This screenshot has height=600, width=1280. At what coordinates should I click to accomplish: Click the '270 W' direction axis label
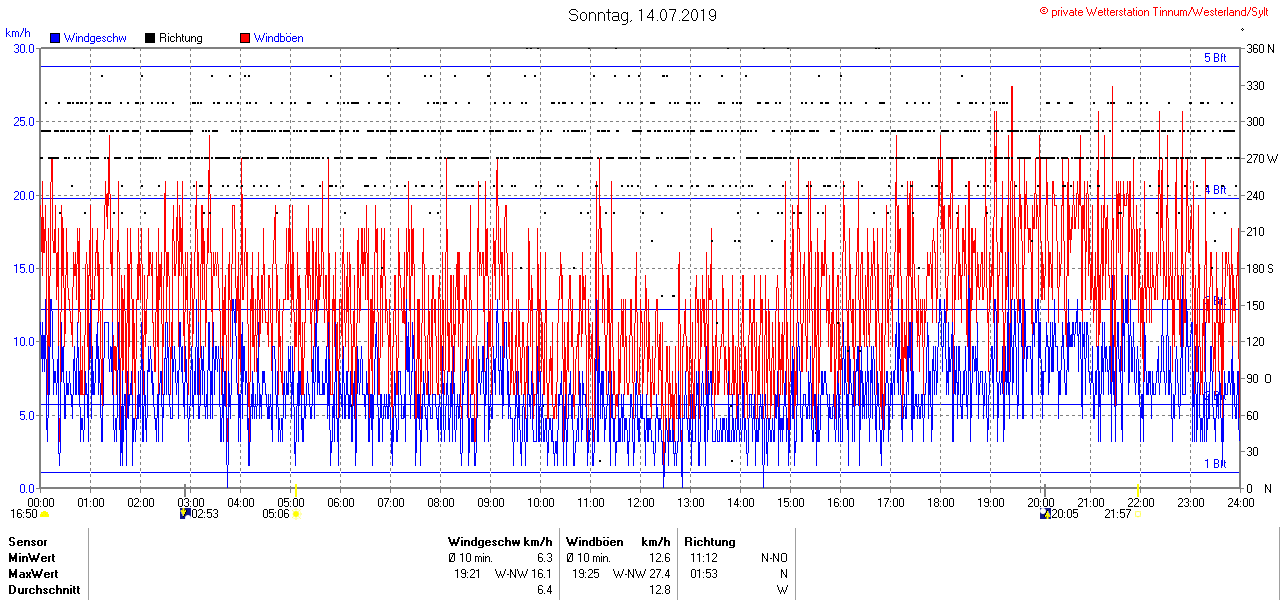click(x=1260, y=158)
